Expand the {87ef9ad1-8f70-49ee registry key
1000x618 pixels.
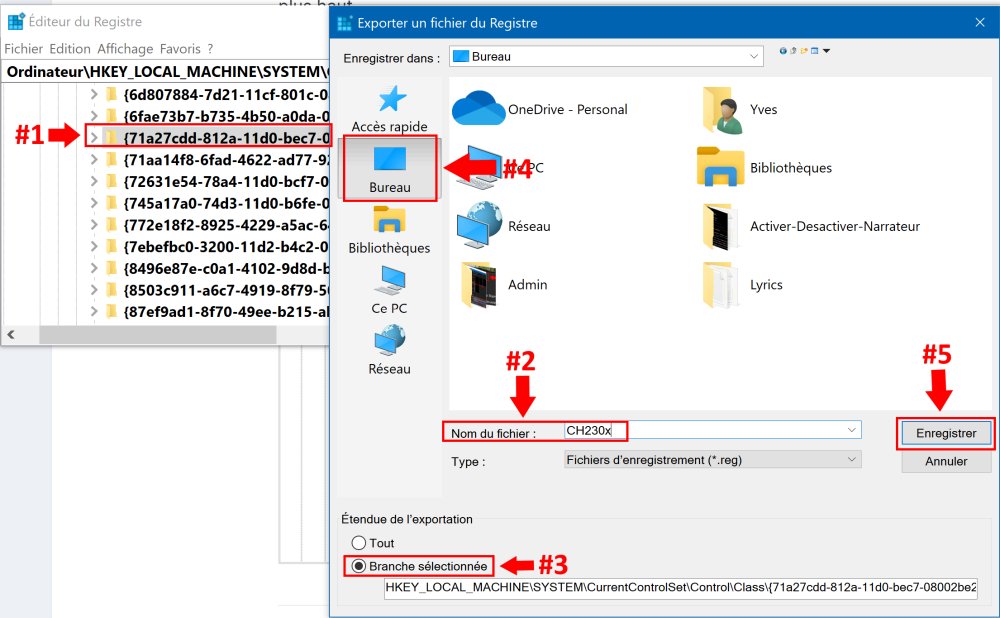tap(94, 311)
